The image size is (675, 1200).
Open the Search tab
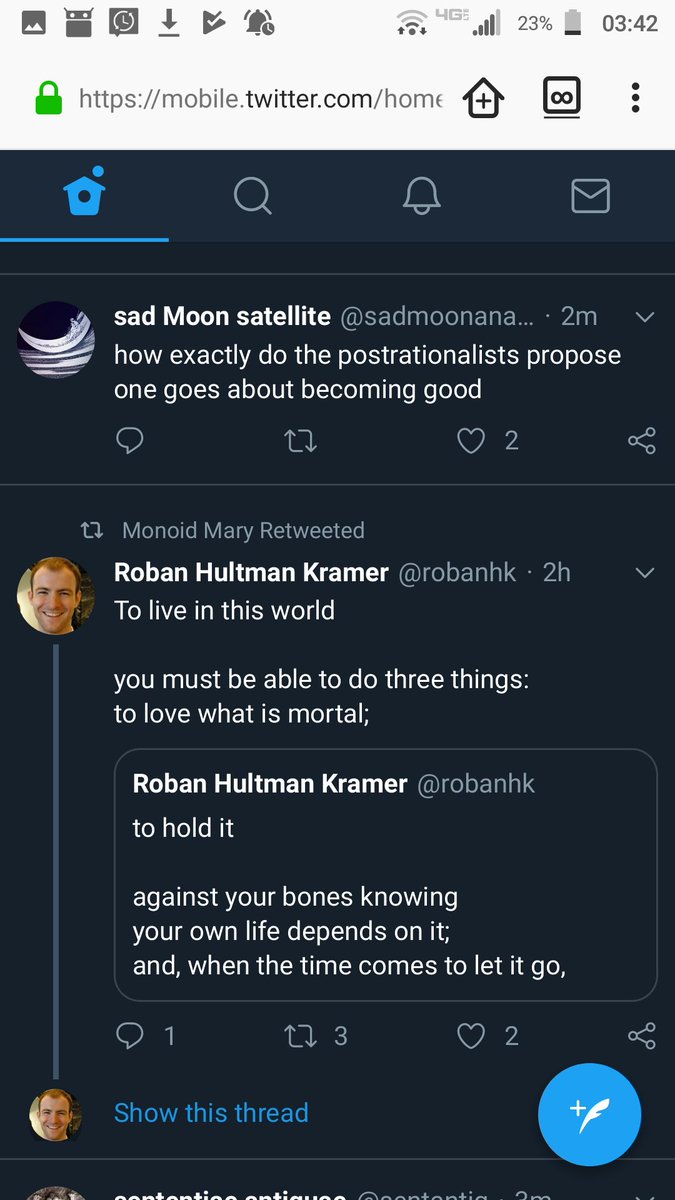(252, 195)
